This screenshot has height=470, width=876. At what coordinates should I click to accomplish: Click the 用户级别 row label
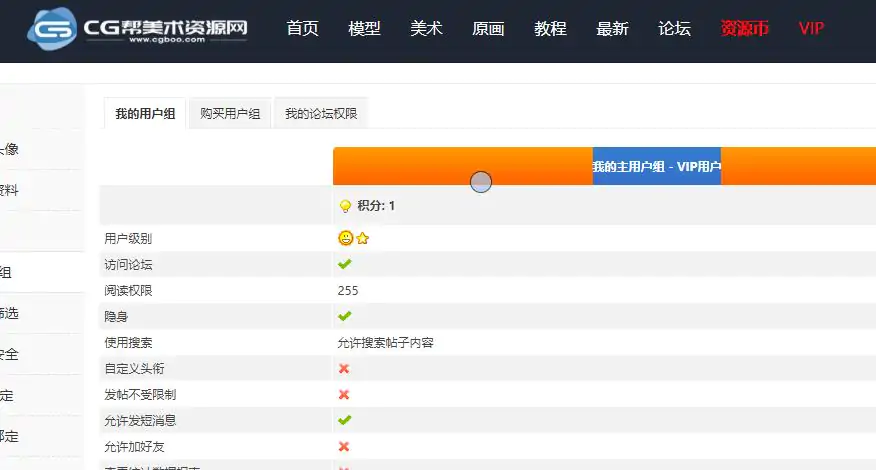tap(128, 239)
